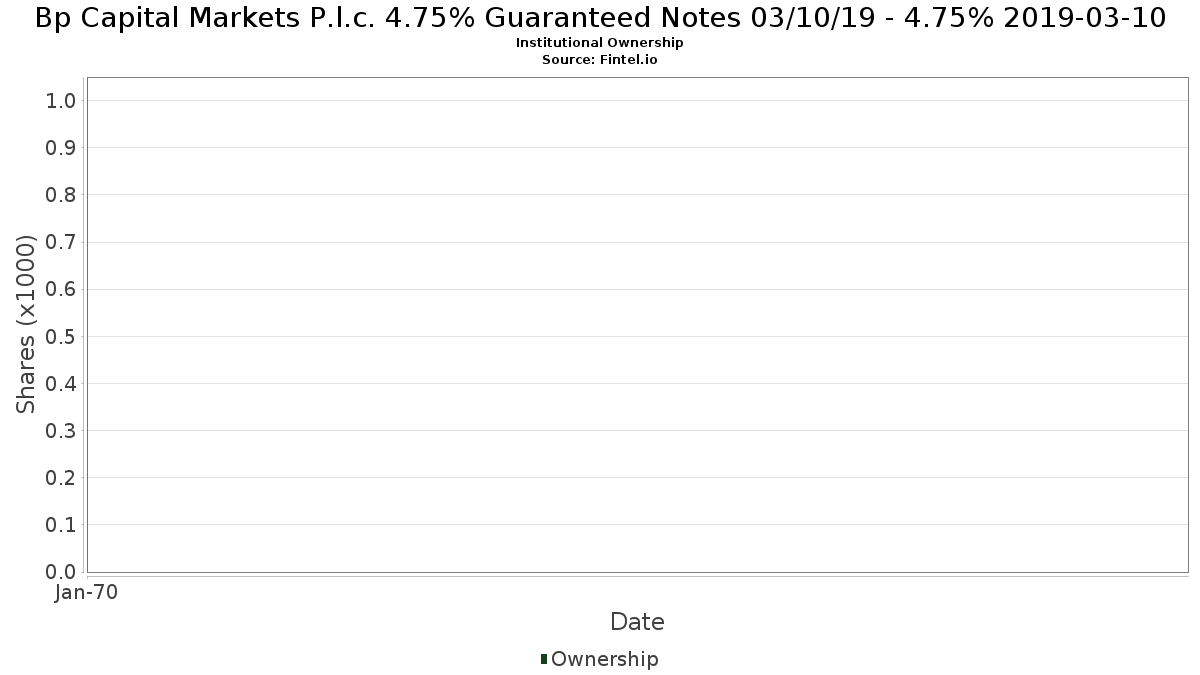The image size is (1200, 675).
Task: Select the 0.4 y-axis tick label
Action: coord(62,383)
